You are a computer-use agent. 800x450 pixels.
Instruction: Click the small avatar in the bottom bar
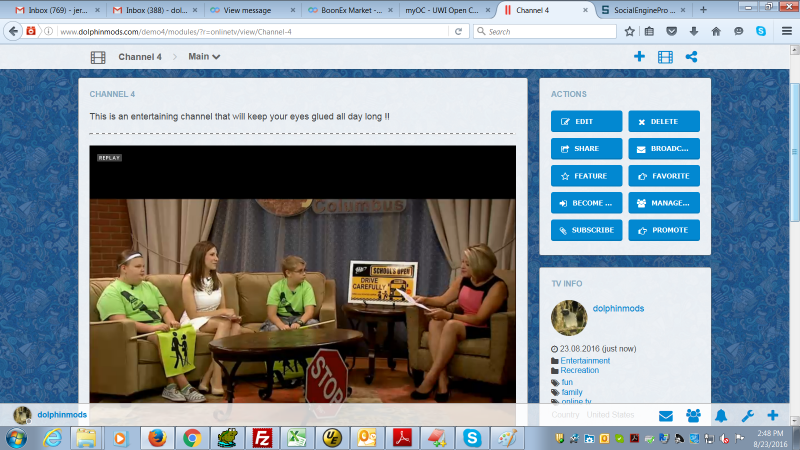click(22, 415)
